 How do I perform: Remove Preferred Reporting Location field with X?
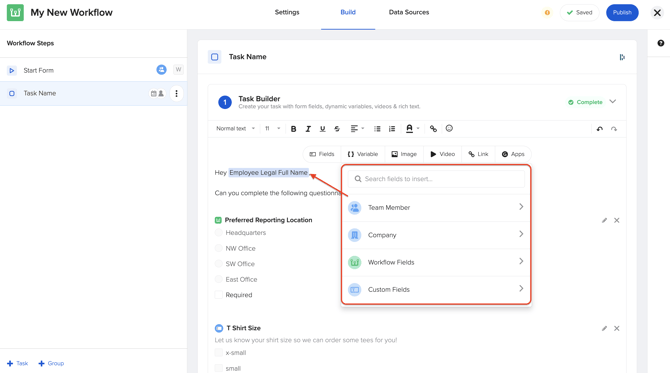pos(617,220)
